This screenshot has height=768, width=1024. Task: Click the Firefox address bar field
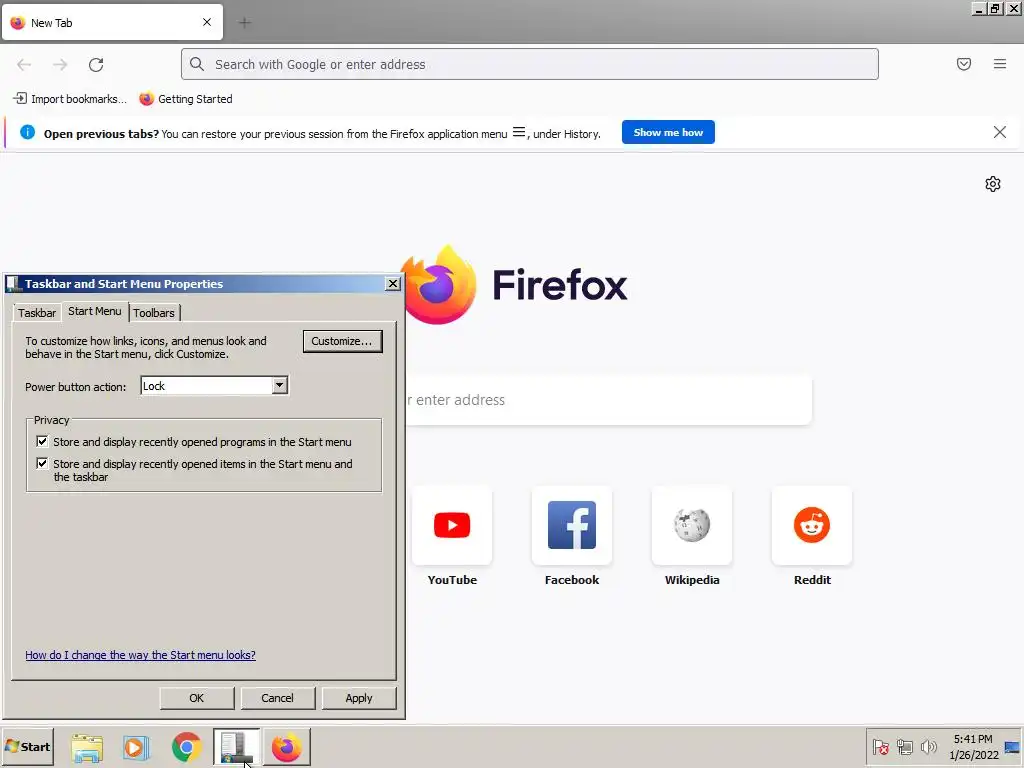pos(530,64)
